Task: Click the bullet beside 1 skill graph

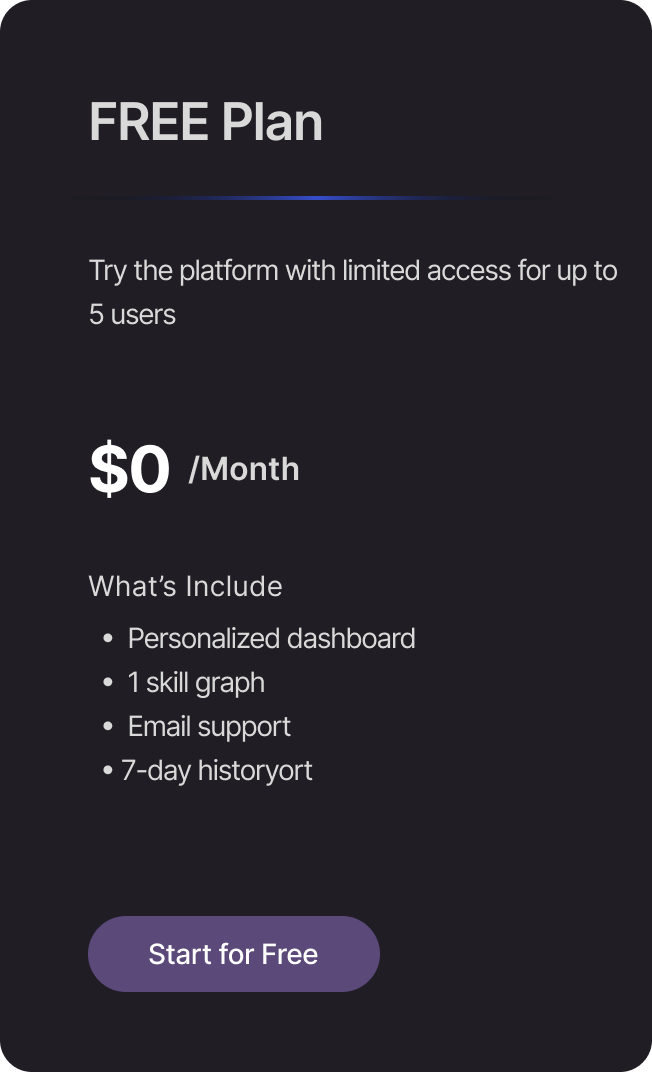Action: click(107, 682)
